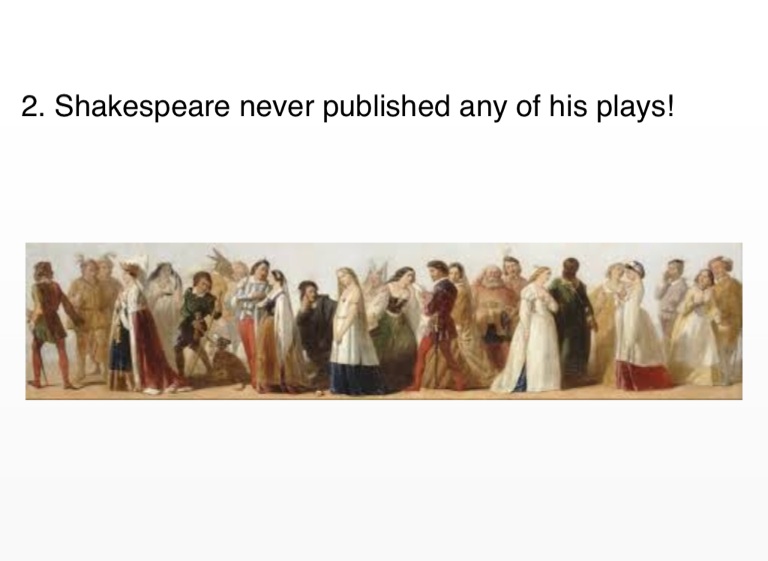Screen dimensions: 768x561
Task: Click the embracing woman with red skirt hem
Action: coord(637,326)
